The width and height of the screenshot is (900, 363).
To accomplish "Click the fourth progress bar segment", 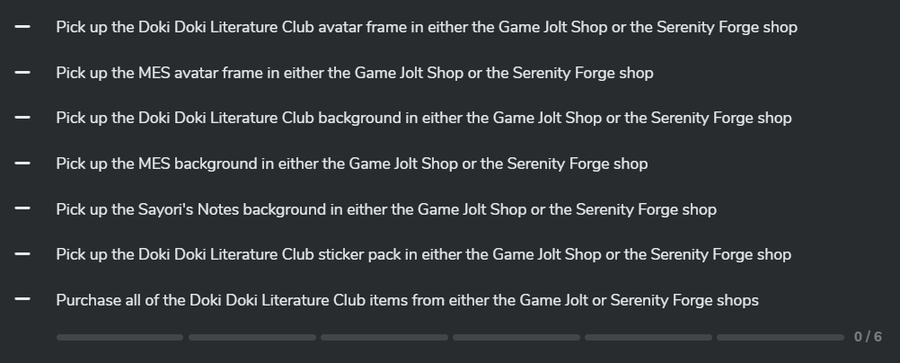I will click(x=516, y=338).
